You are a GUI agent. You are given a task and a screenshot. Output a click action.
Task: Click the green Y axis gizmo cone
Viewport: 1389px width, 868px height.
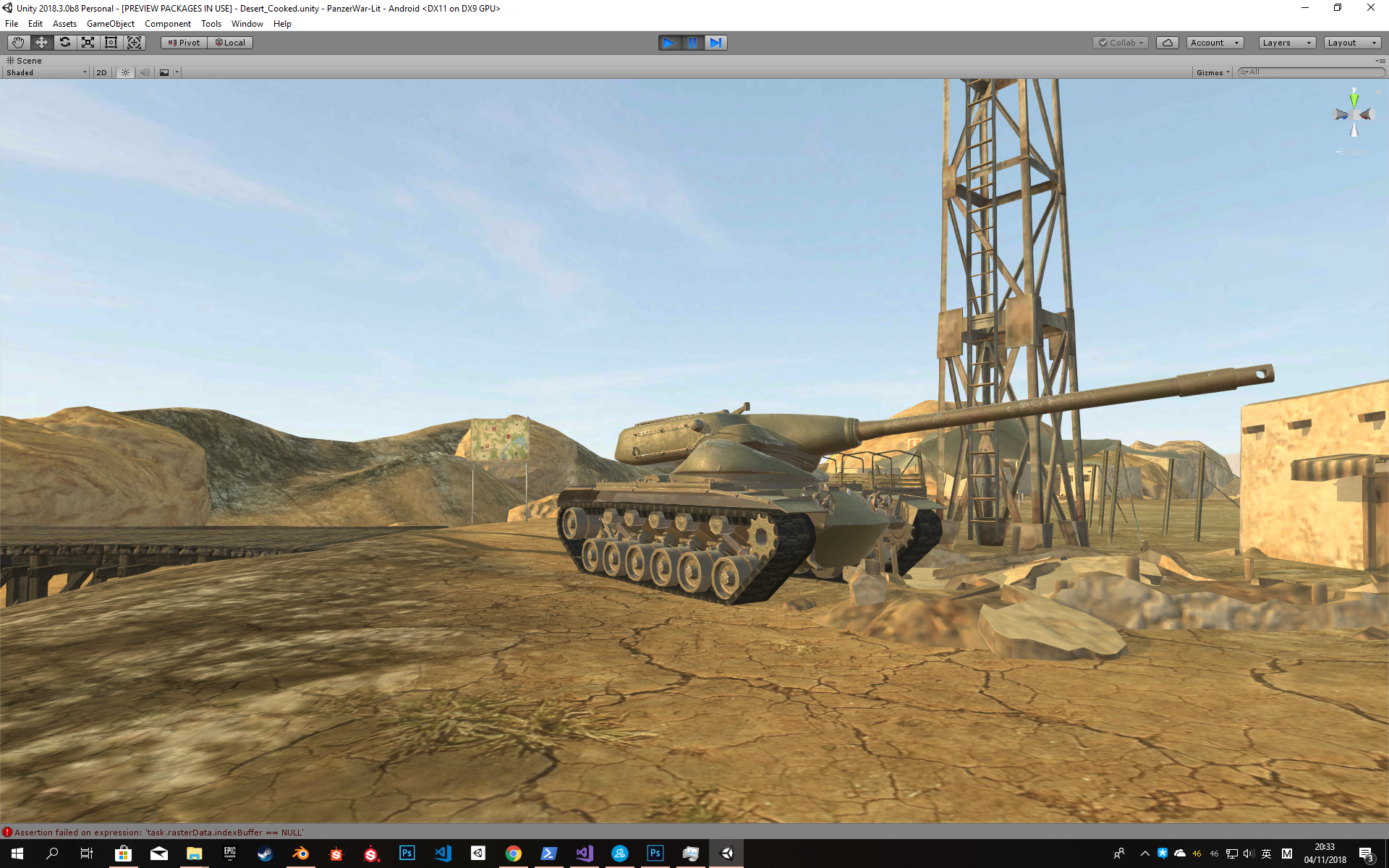1354,100
